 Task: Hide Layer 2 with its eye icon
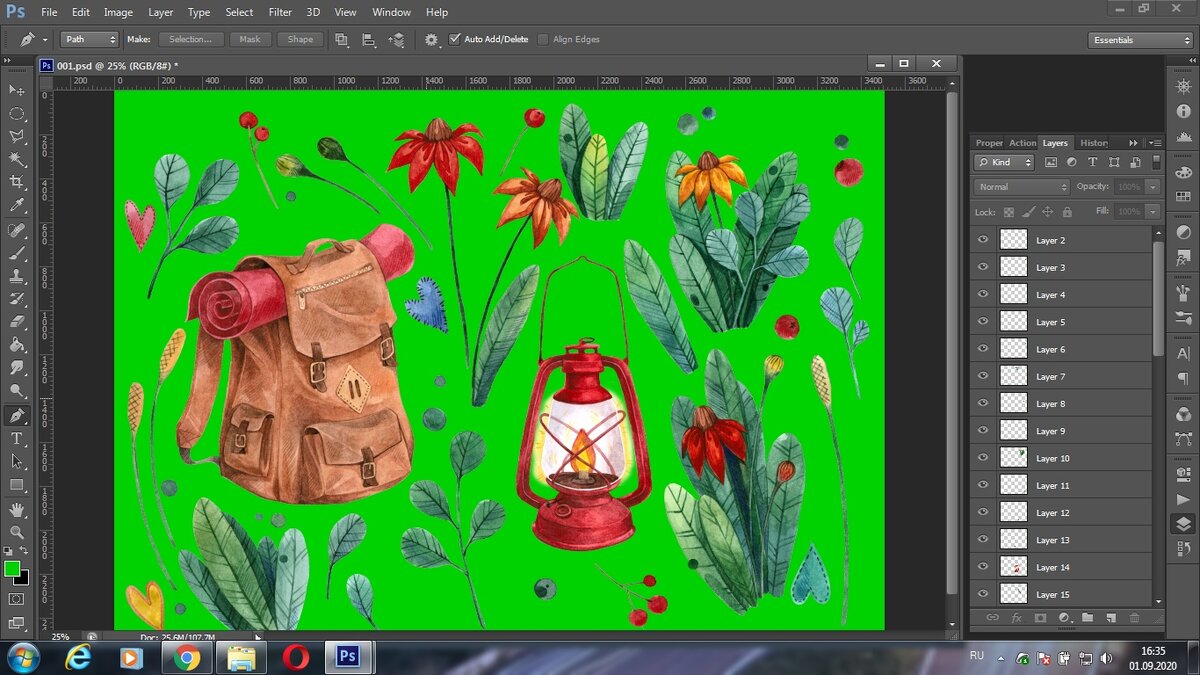[x=983, y=240]
